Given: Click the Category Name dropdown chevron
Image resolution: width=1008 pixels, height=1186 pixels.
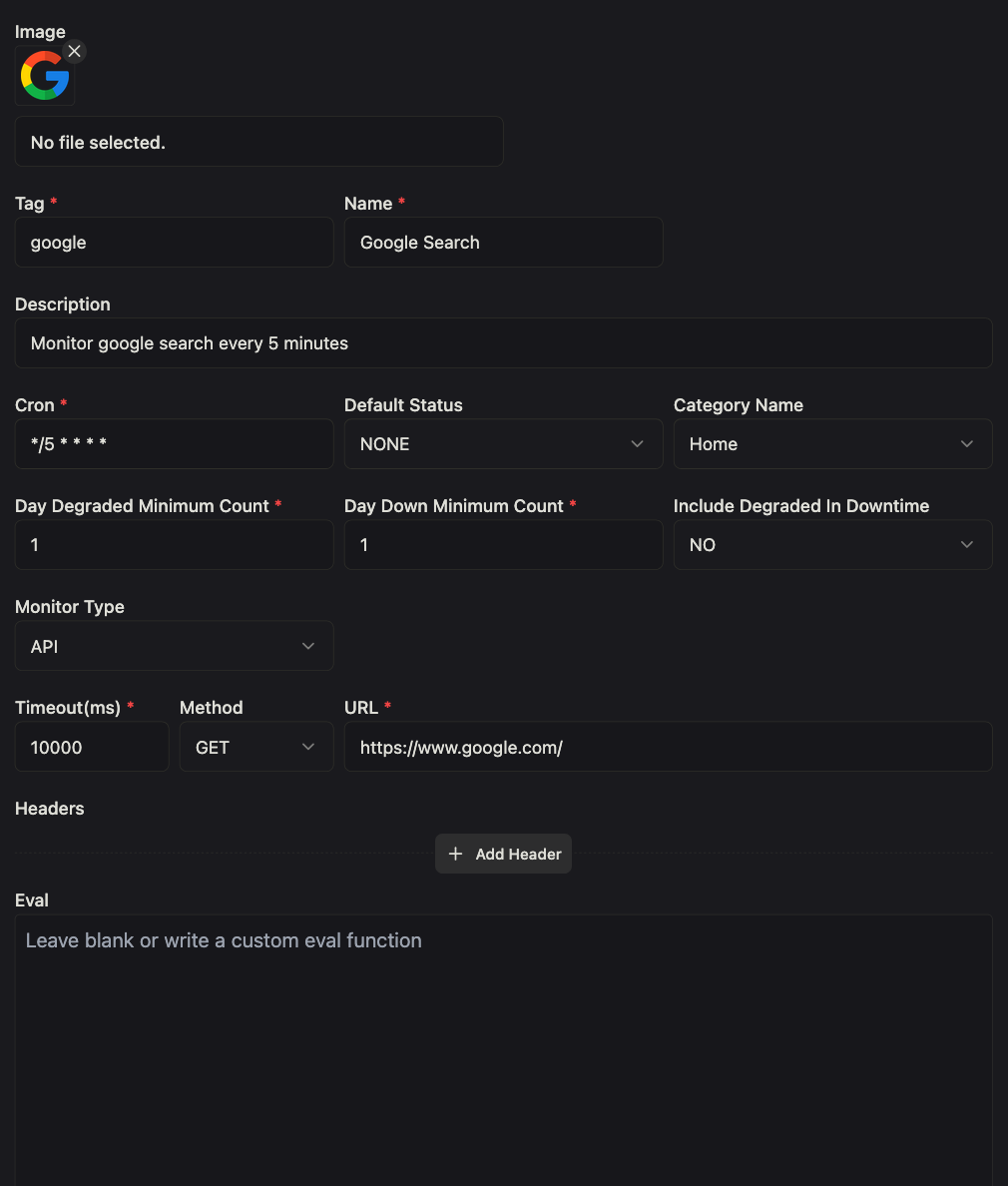Looking at the screenshot, I should tap(966, 443).
